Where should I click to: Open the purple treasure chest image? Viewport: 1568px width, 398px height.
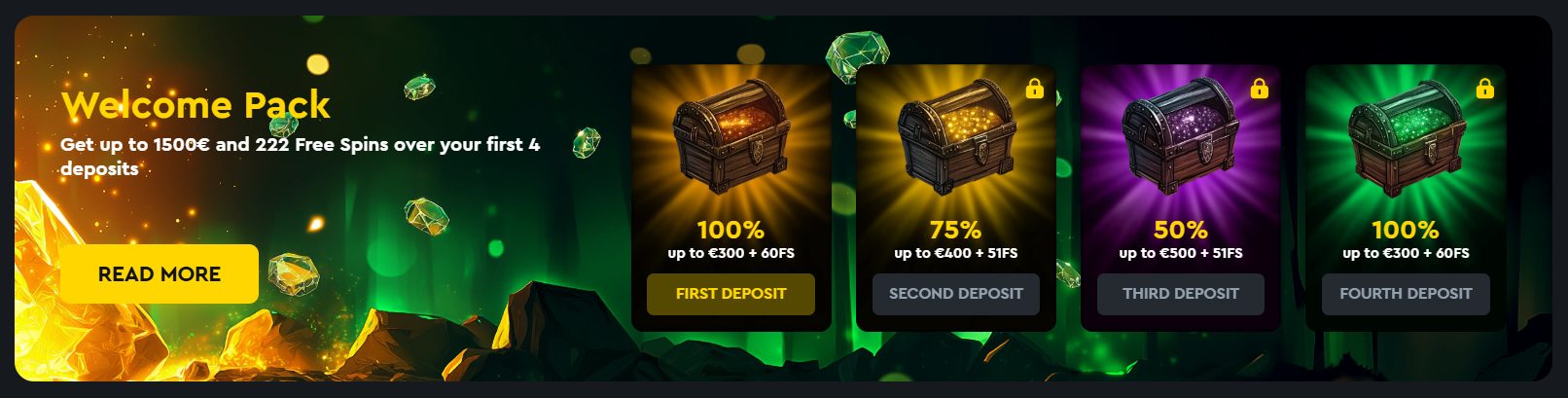click(1180, 137)
